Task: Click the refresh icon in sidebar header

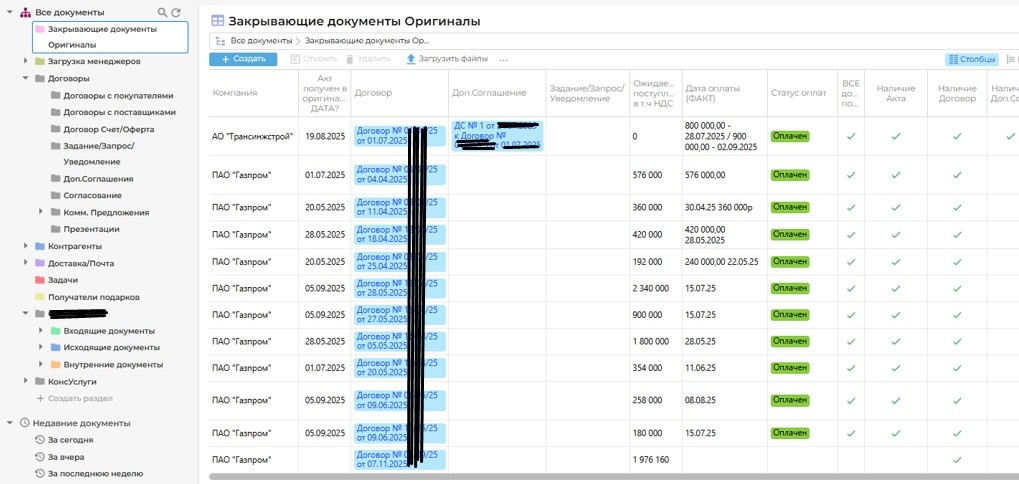Action: tap(175, 12)
